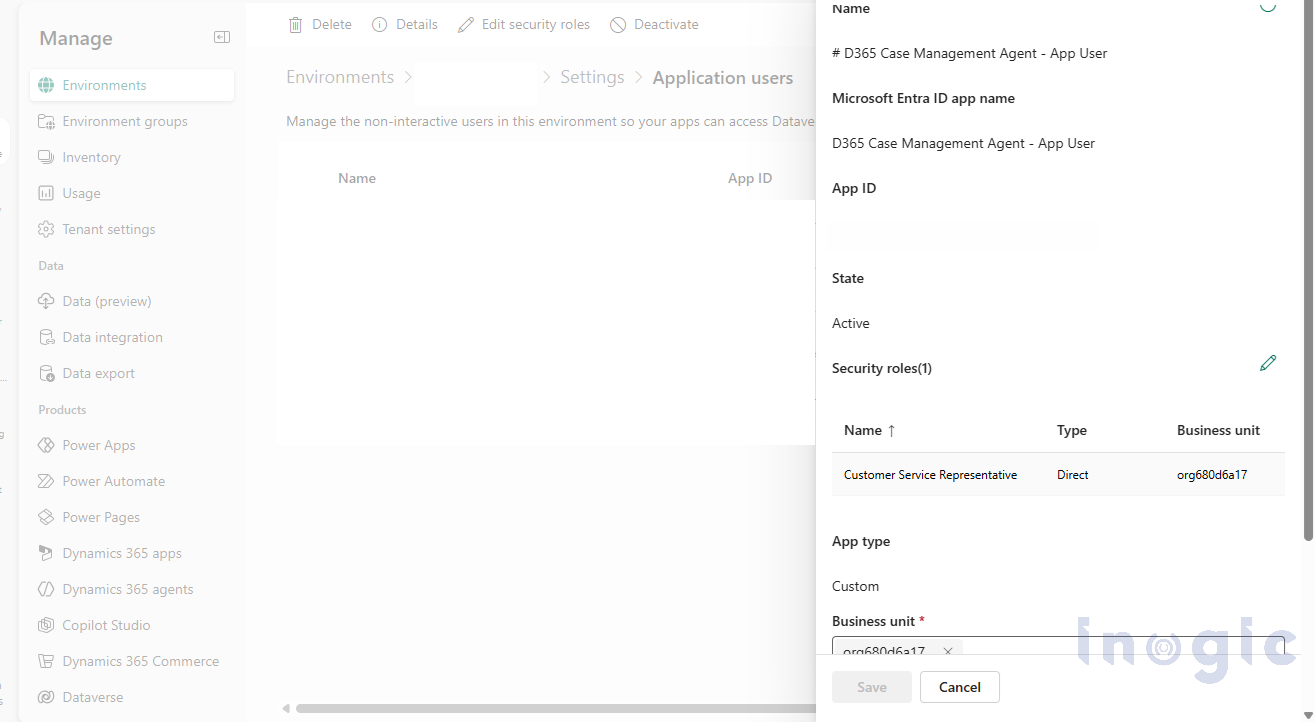
Task: Click the App ID column header
Action: (x=750, y=178)
